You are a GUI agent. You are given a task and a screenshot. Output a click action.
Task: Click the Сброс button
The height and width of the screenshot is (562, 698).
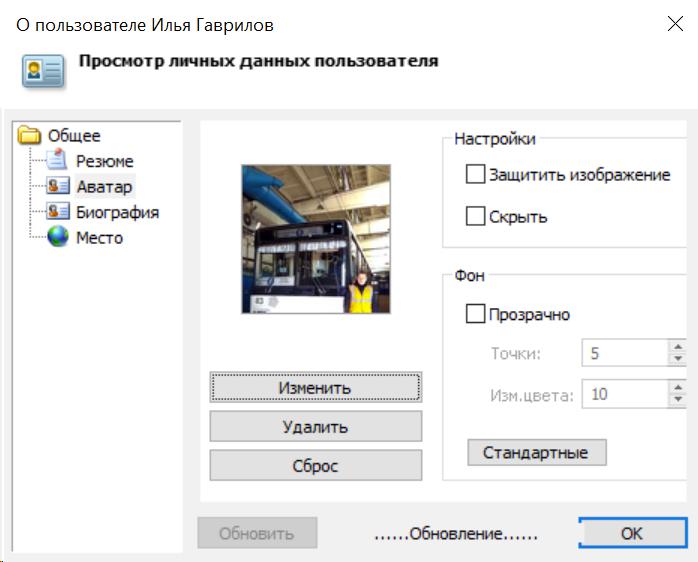(316, 465)
